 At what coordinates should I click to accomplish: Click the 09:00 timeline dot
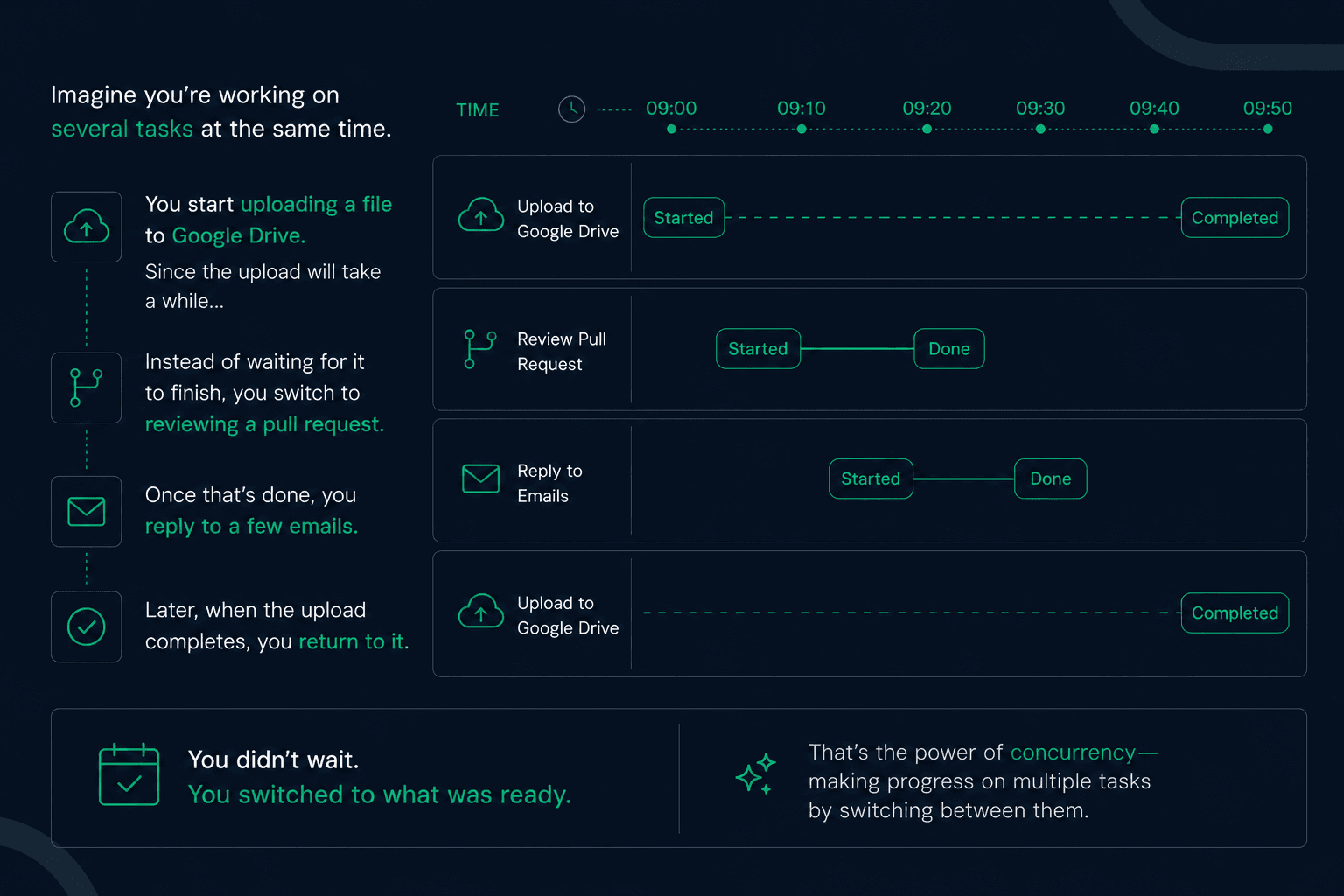click(x=671, y=129)
